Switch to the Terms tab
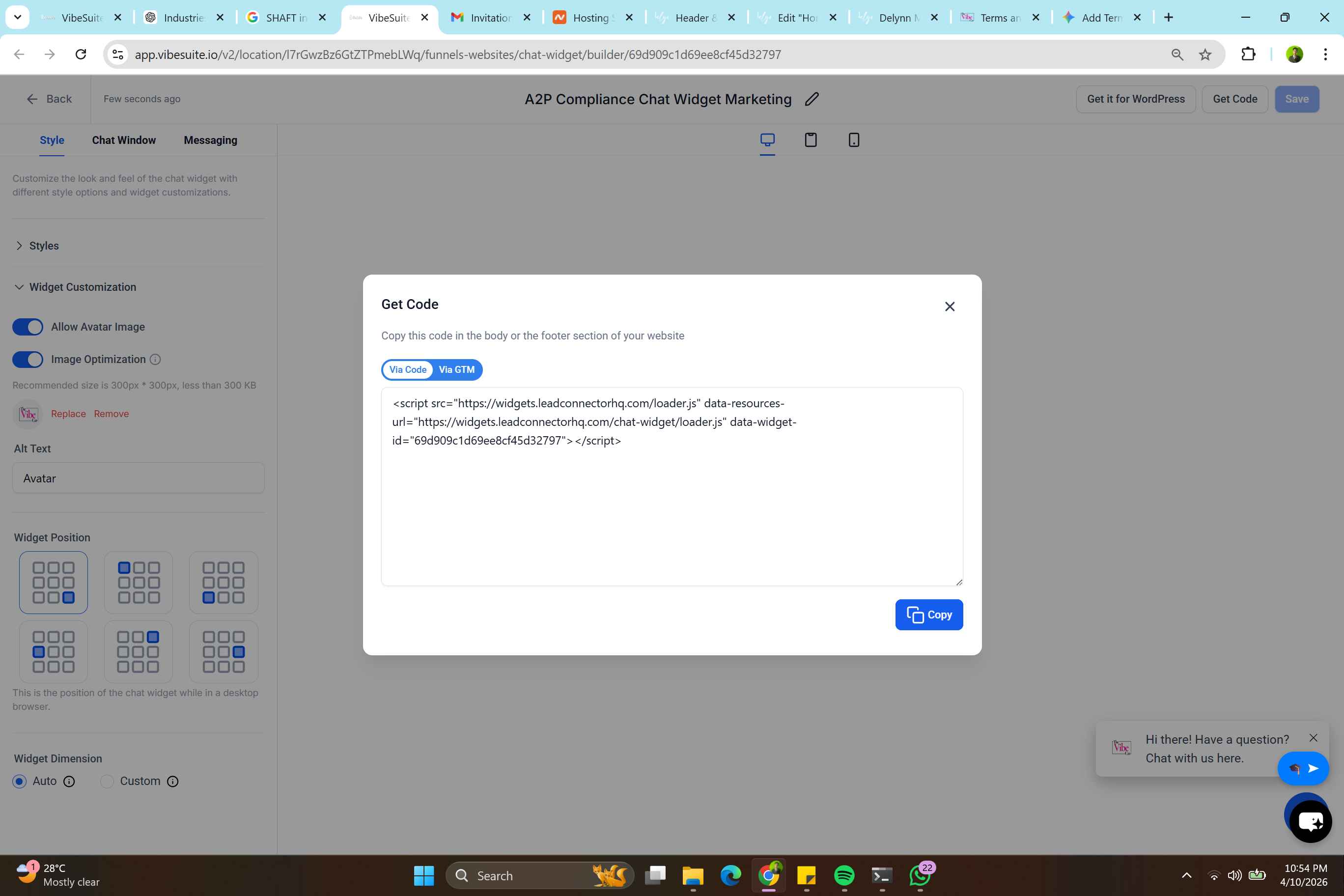1344x896 pixels. pos(1000,18)
